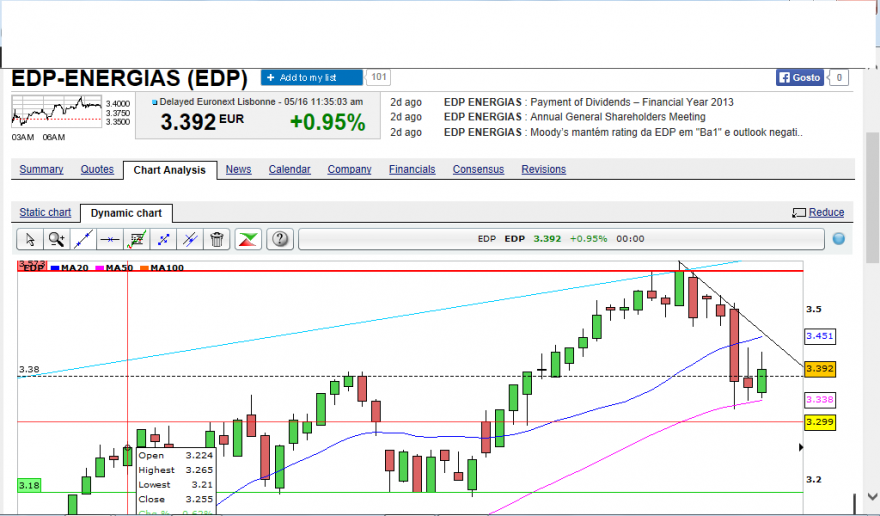Screen dimensions: 880x516
Task: Click the 3.451 MA20 price label
Action: coord(819,336)
